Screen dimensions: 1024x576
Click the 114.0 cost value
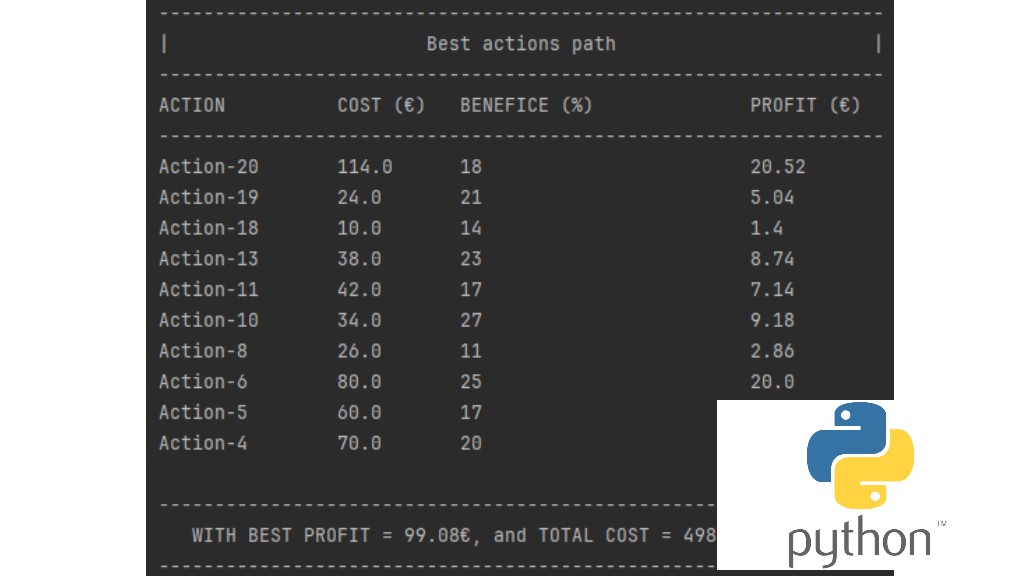click(365, 167)
